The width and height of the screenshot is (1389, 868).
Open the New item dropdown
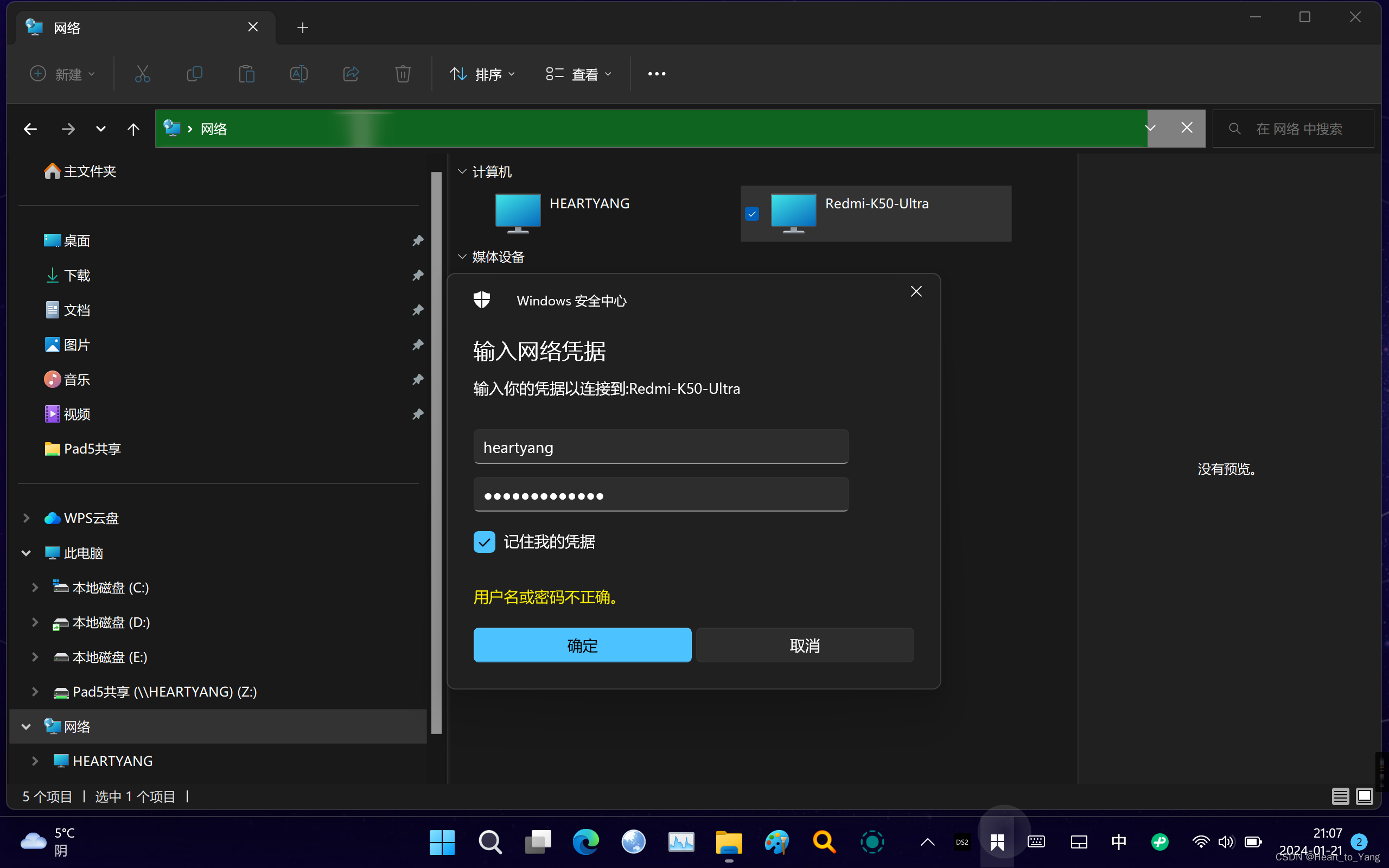(62, 74)
